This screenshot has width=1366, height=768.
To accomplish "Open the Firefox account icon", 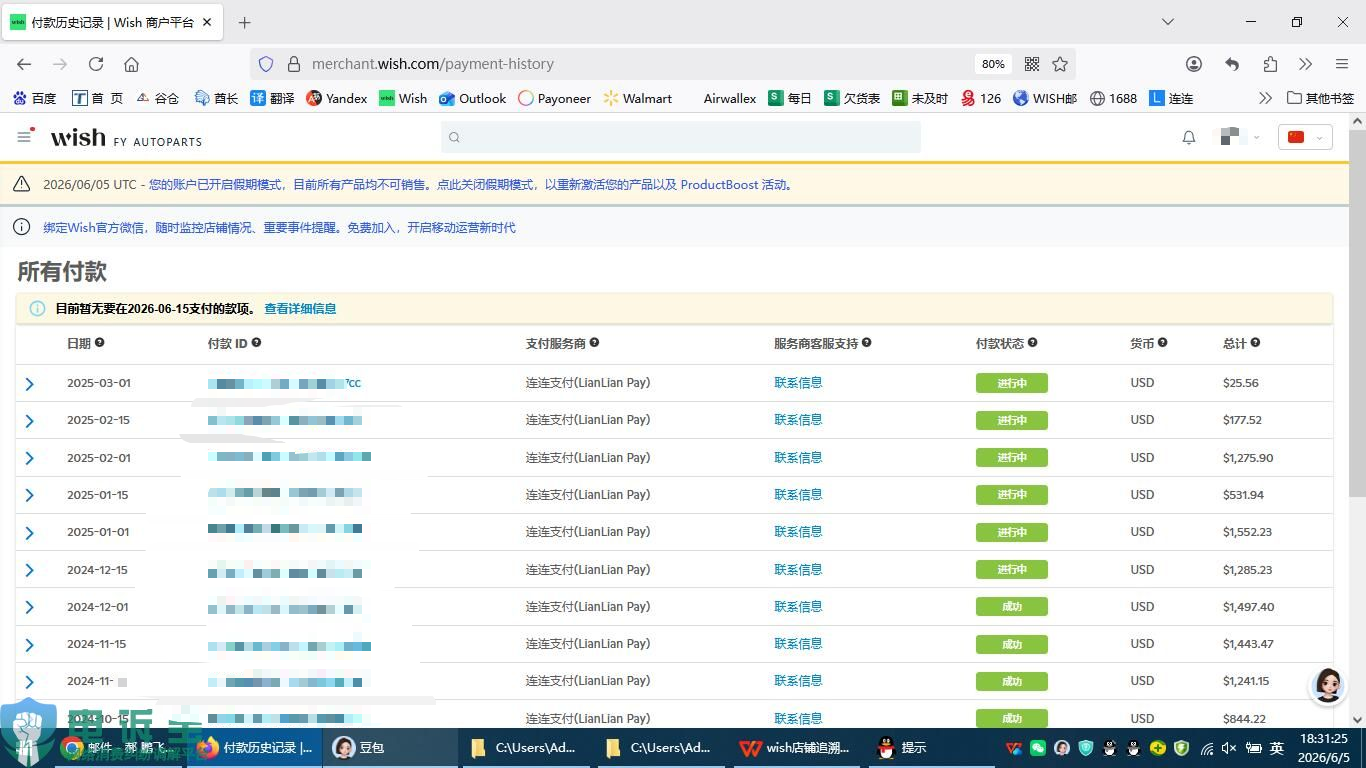I will [x=1194, y=64].
